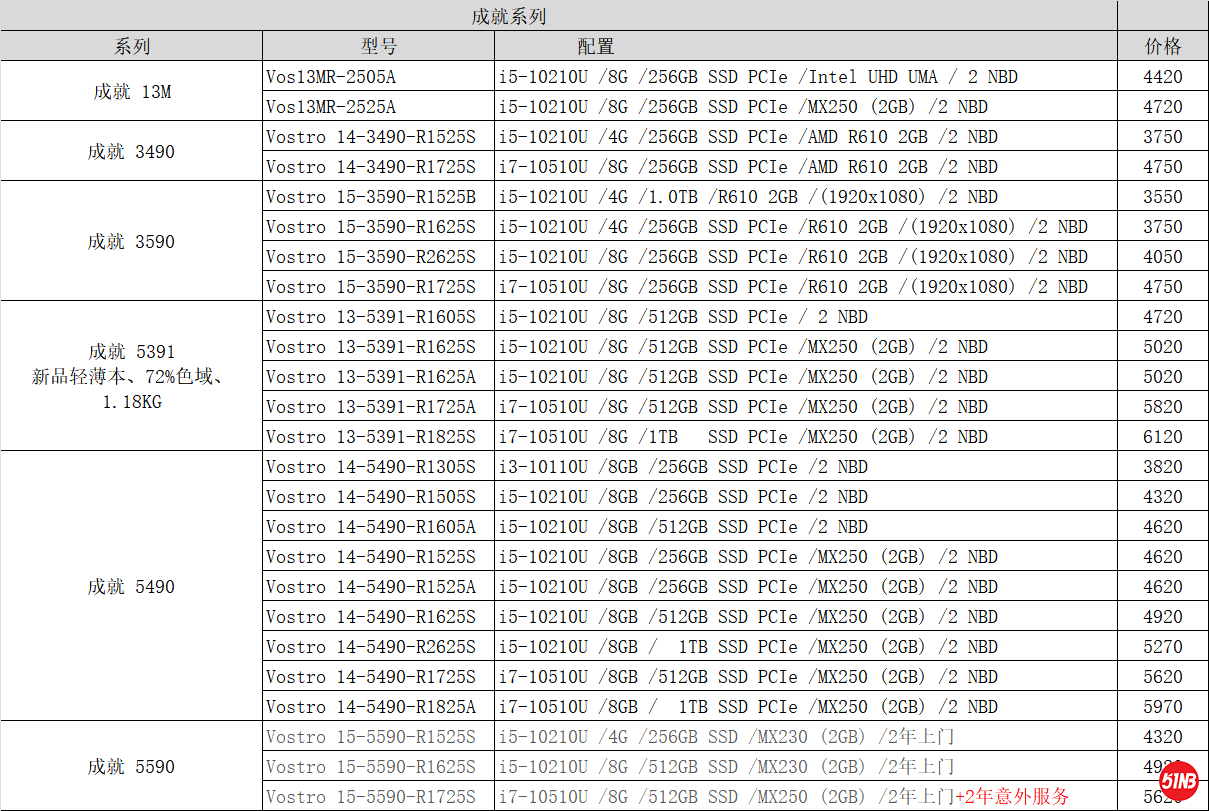Select the Vostro 14-5490-R1305S model cell
Image resolution: width=1209 pixels, height=811 pixels.
[x=371, y=467]
